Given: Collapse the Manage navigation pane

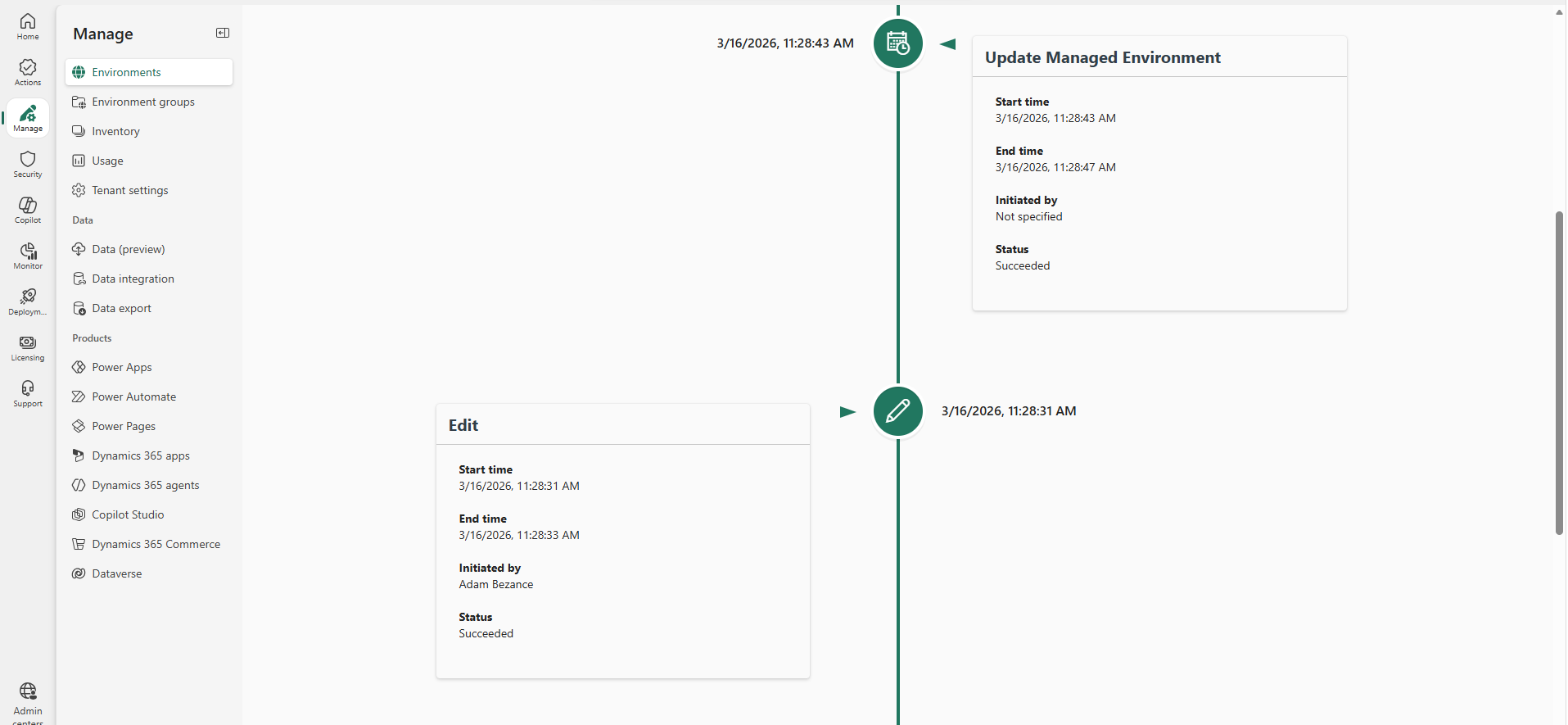Looking at the screenshot, I should (223, 33).
